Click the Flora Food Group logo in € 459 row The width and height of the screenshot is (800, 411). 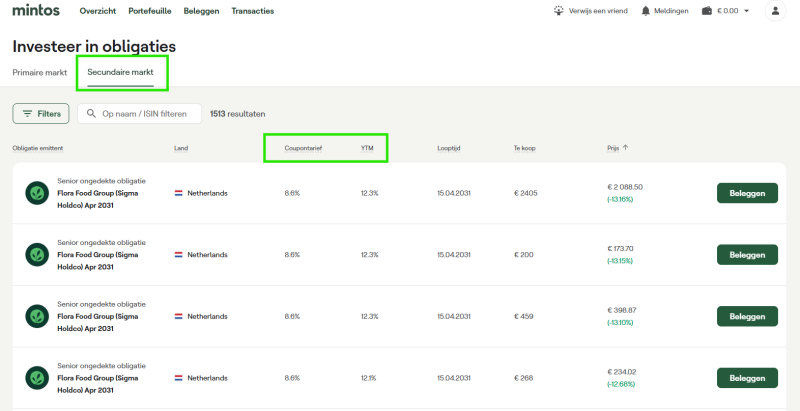click(37, 316)
